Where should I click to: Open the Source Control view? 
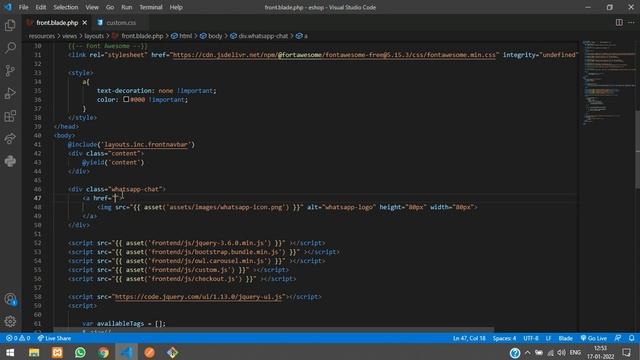point(10,71)
